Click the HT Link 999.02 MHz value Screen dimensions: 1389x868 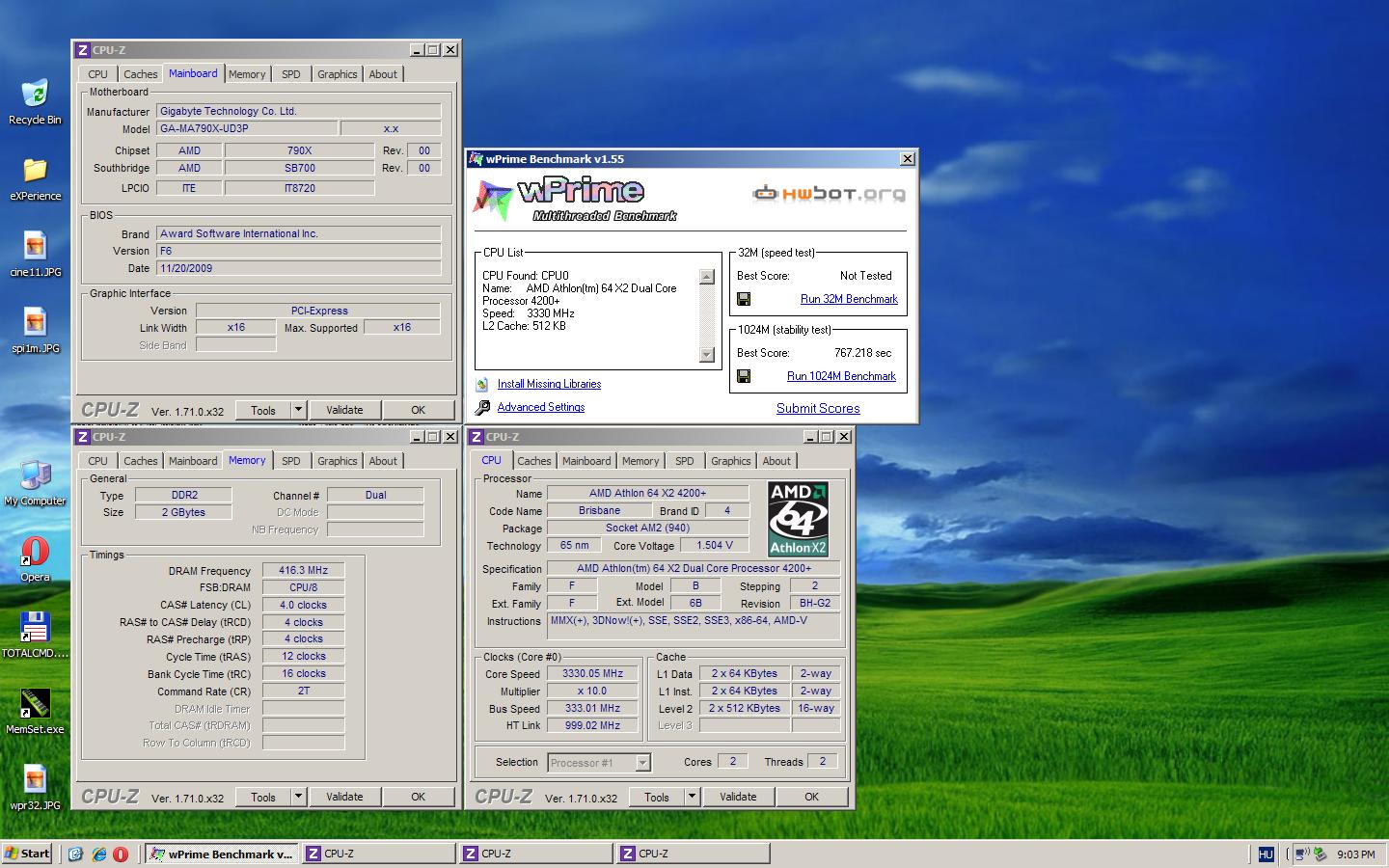point(592,725)
